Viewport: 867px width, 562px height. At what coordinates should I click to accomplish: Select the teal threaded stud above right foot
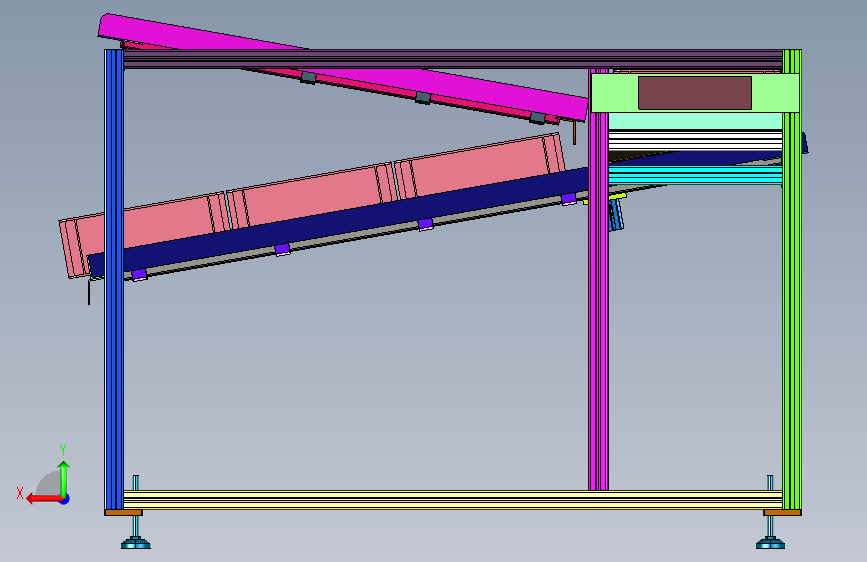pos(770,482)
